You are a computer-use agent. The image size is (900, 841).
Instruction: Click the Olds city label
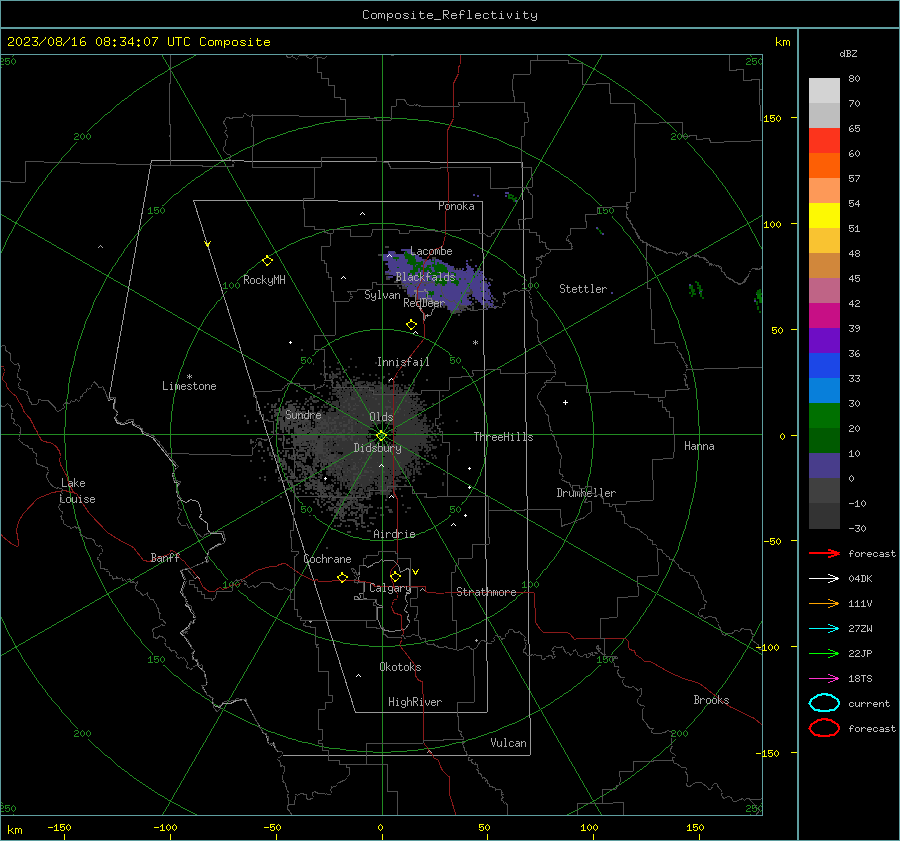click(381, 417)
